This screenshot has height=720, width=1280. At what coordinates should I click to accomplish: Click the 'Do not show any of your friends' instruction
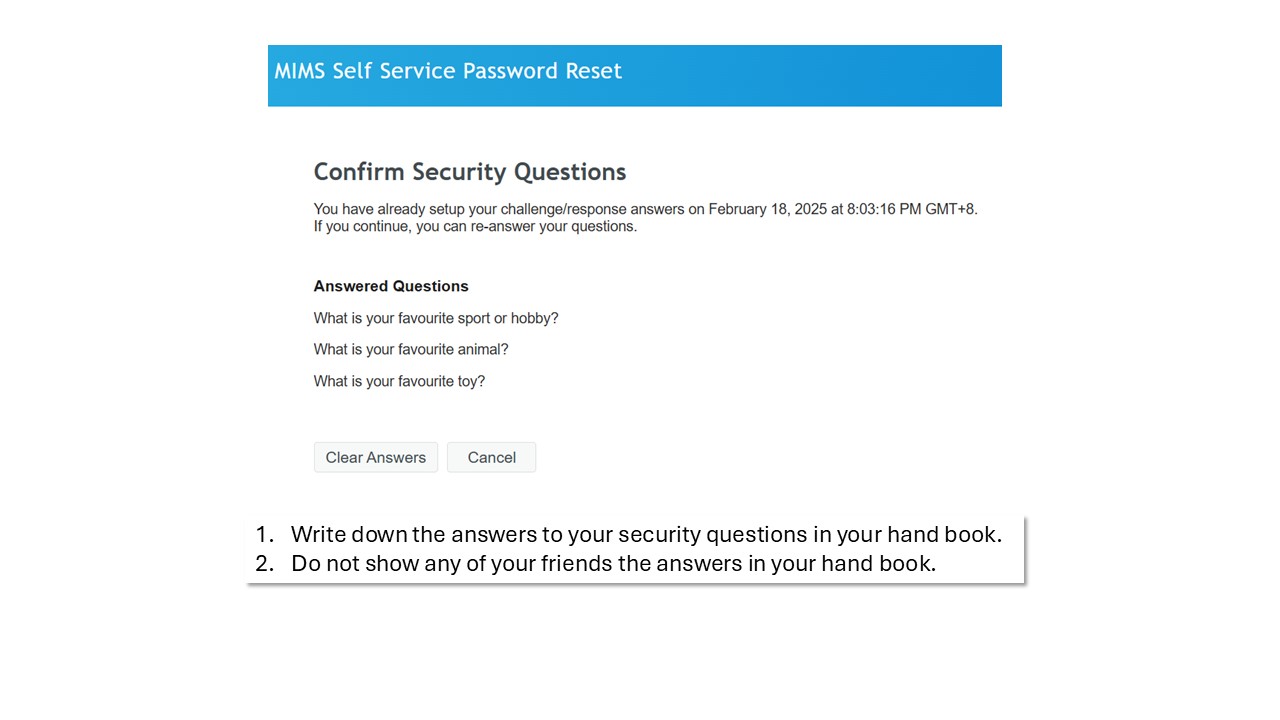[613, 563]
